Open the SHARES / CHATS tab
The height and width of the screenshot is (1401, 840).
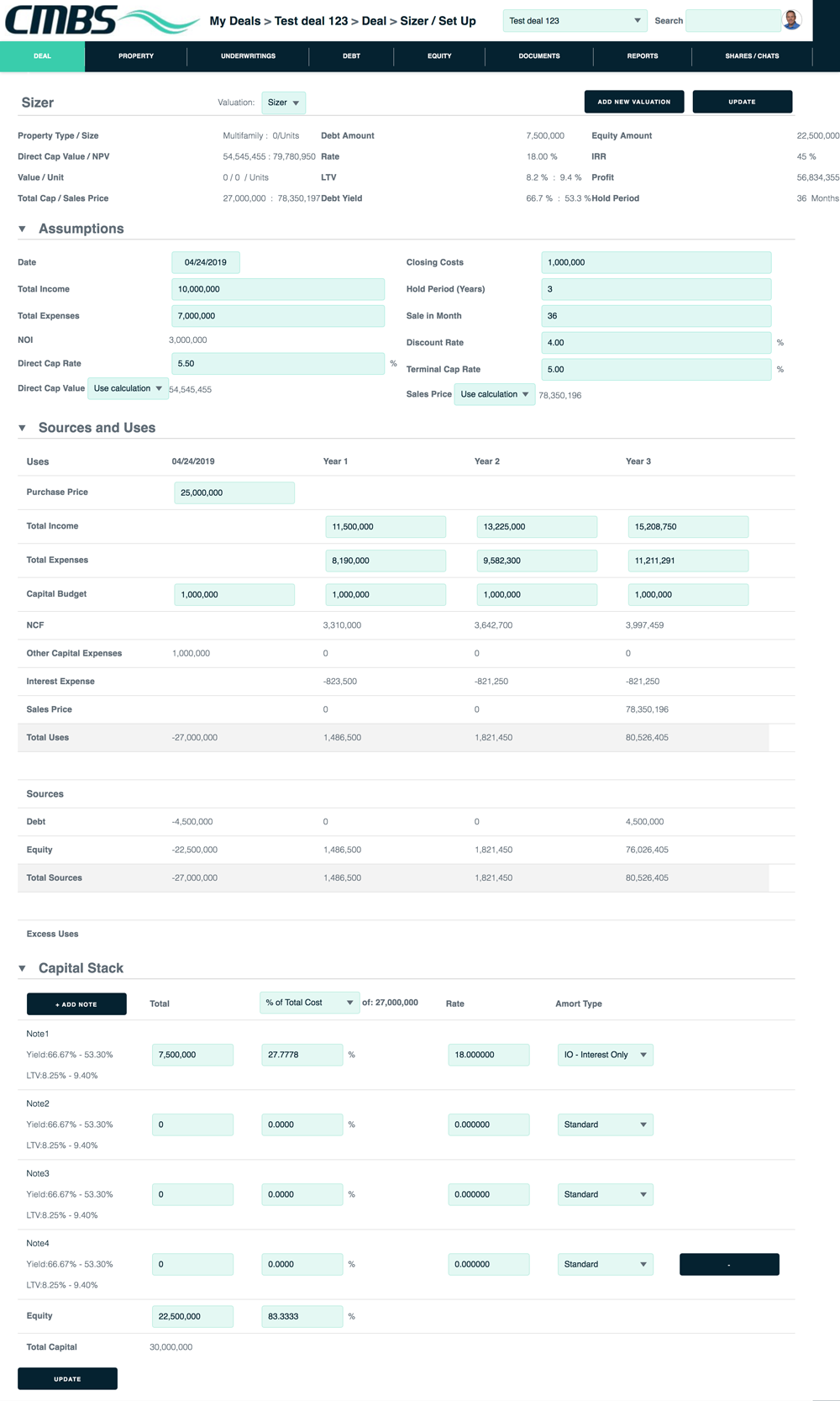click(x=752, y=56)
